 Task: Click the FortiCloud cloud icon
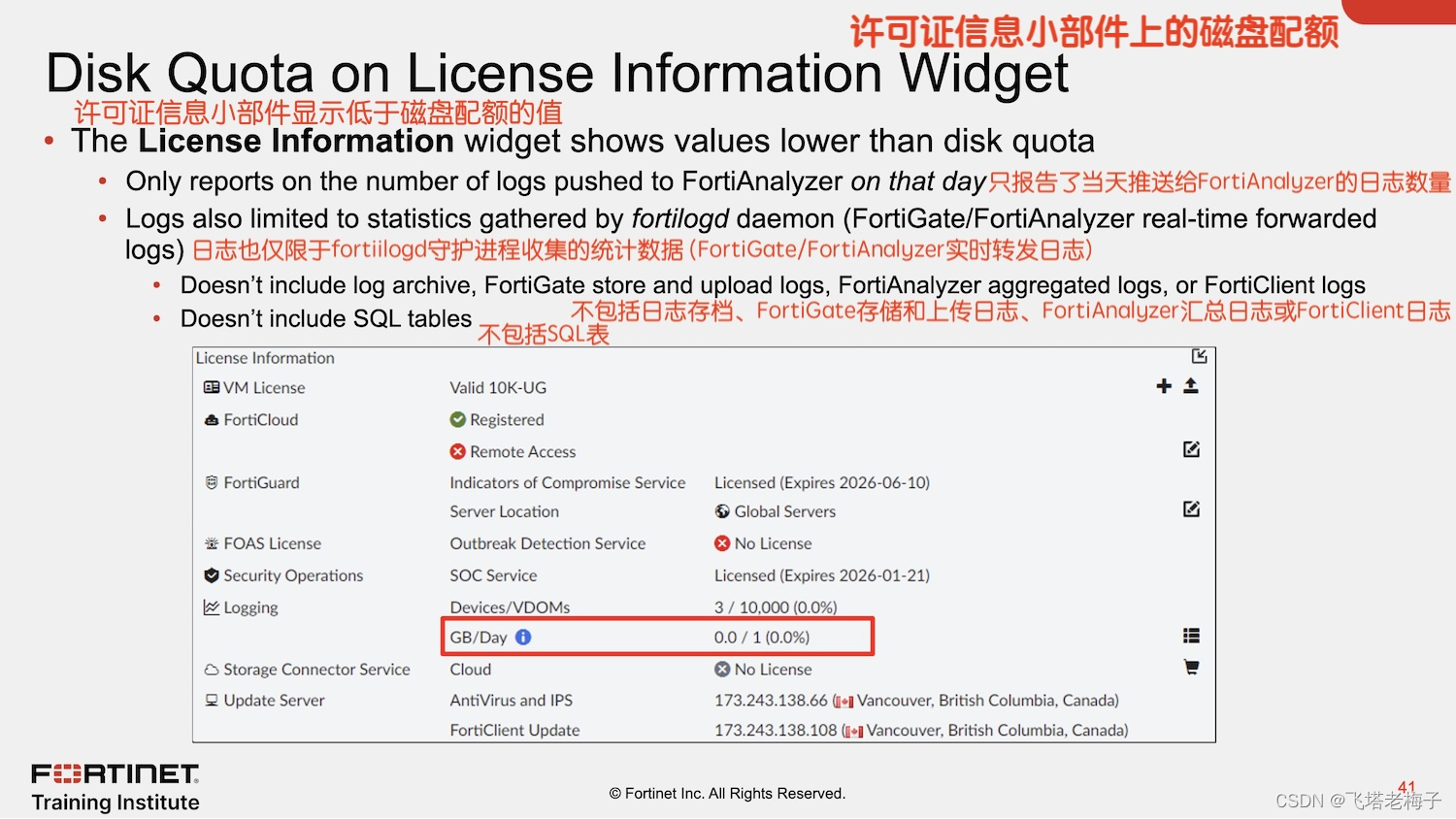211,420
